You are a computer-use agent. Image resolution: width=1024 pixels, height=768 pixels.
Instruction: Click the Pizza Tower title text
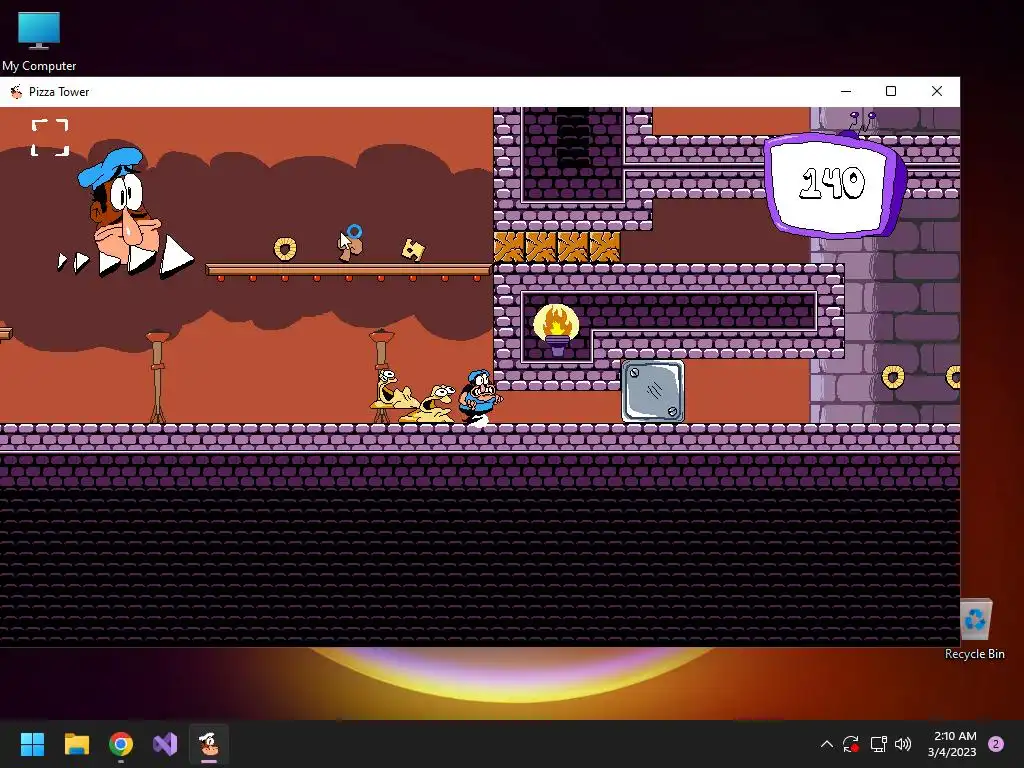point(59,92)
